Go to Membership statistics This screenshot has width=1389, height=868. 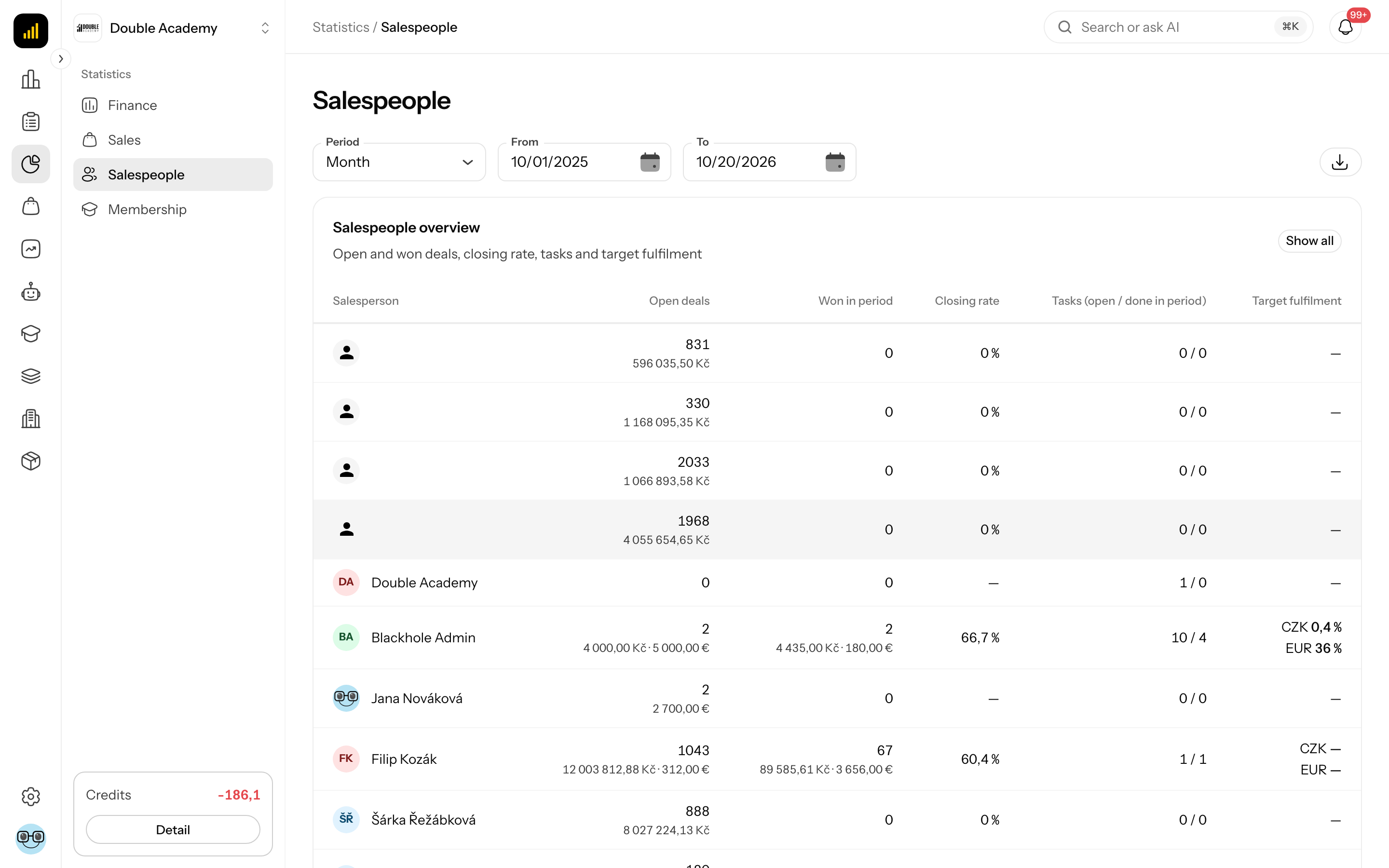(x=173, y=210)
